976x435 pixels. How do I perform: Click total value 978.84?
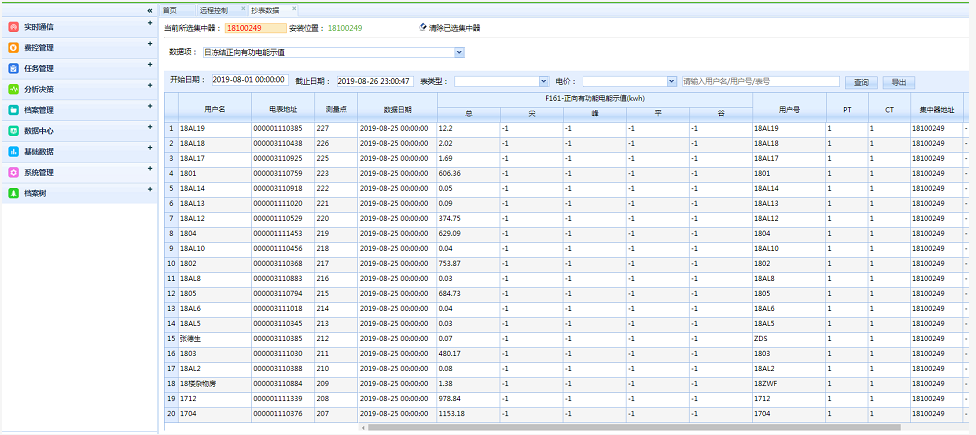[468, 398]
